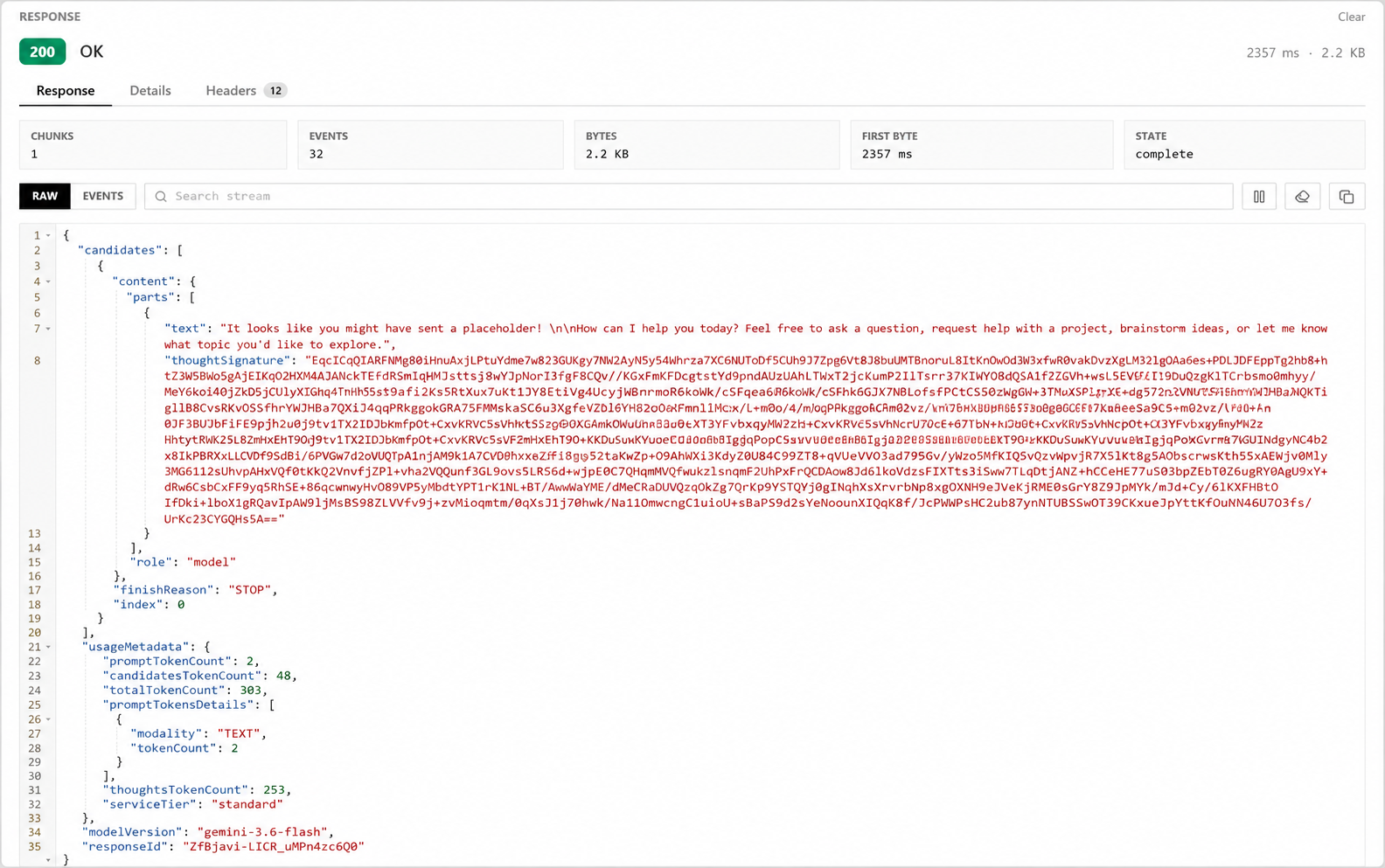Click the "candidatesTokenCount": 48 line

coord(199,676)
